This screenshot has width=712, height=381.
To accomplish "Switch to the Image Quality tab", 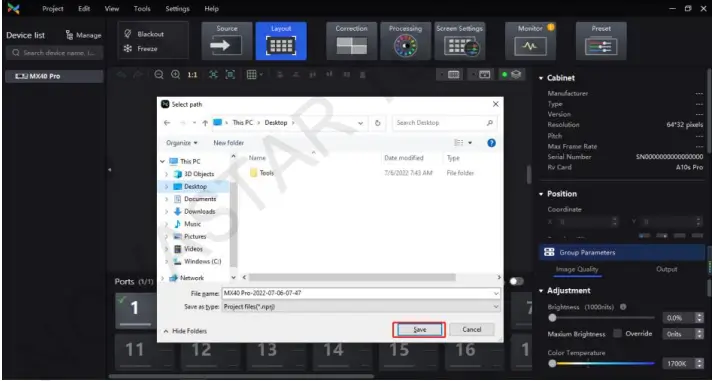I will [x=577, y=269].
